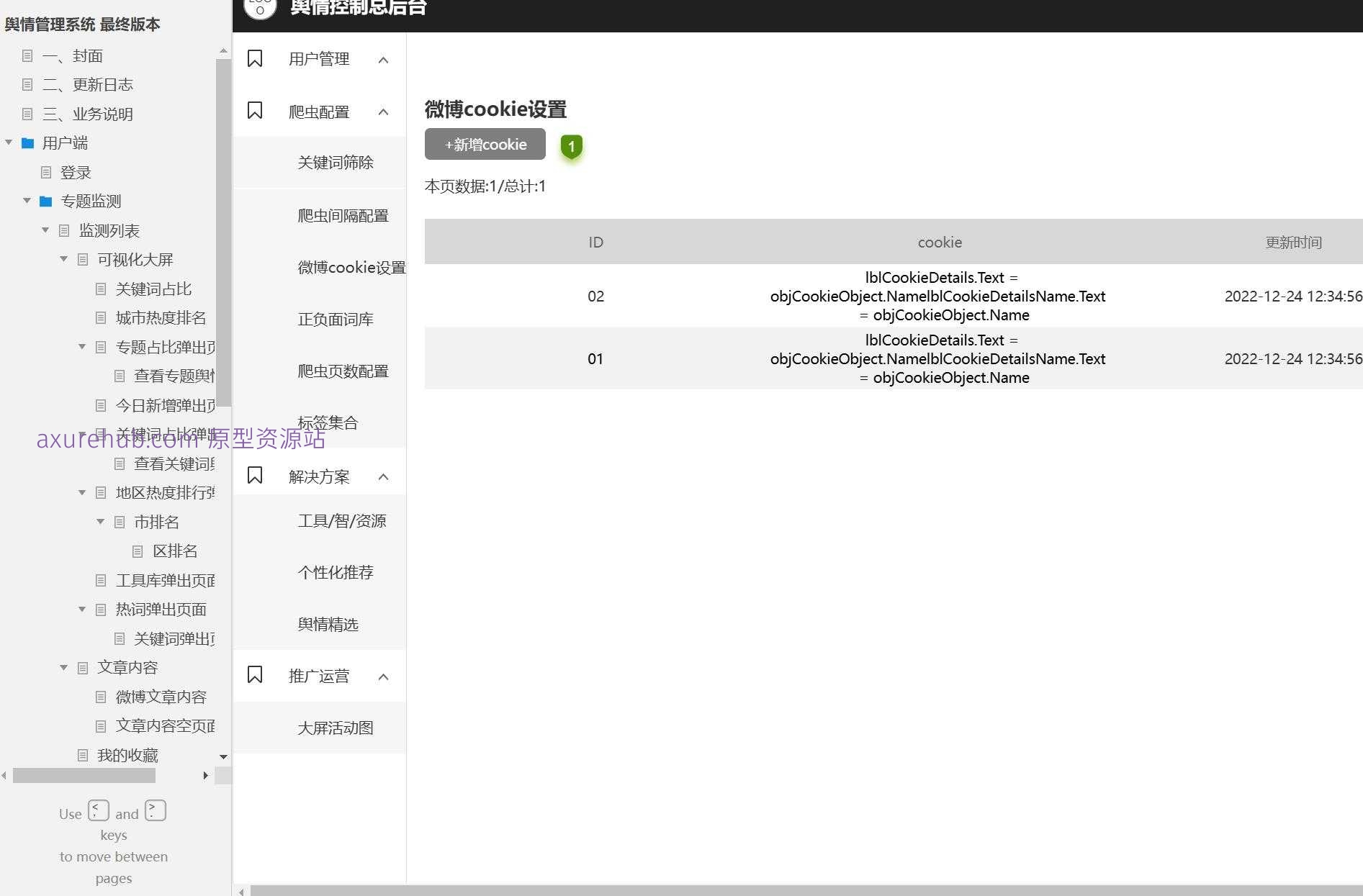Collapse the 市排名 tree node triangle
This screenshot has width=1363, height=896.
100,522
